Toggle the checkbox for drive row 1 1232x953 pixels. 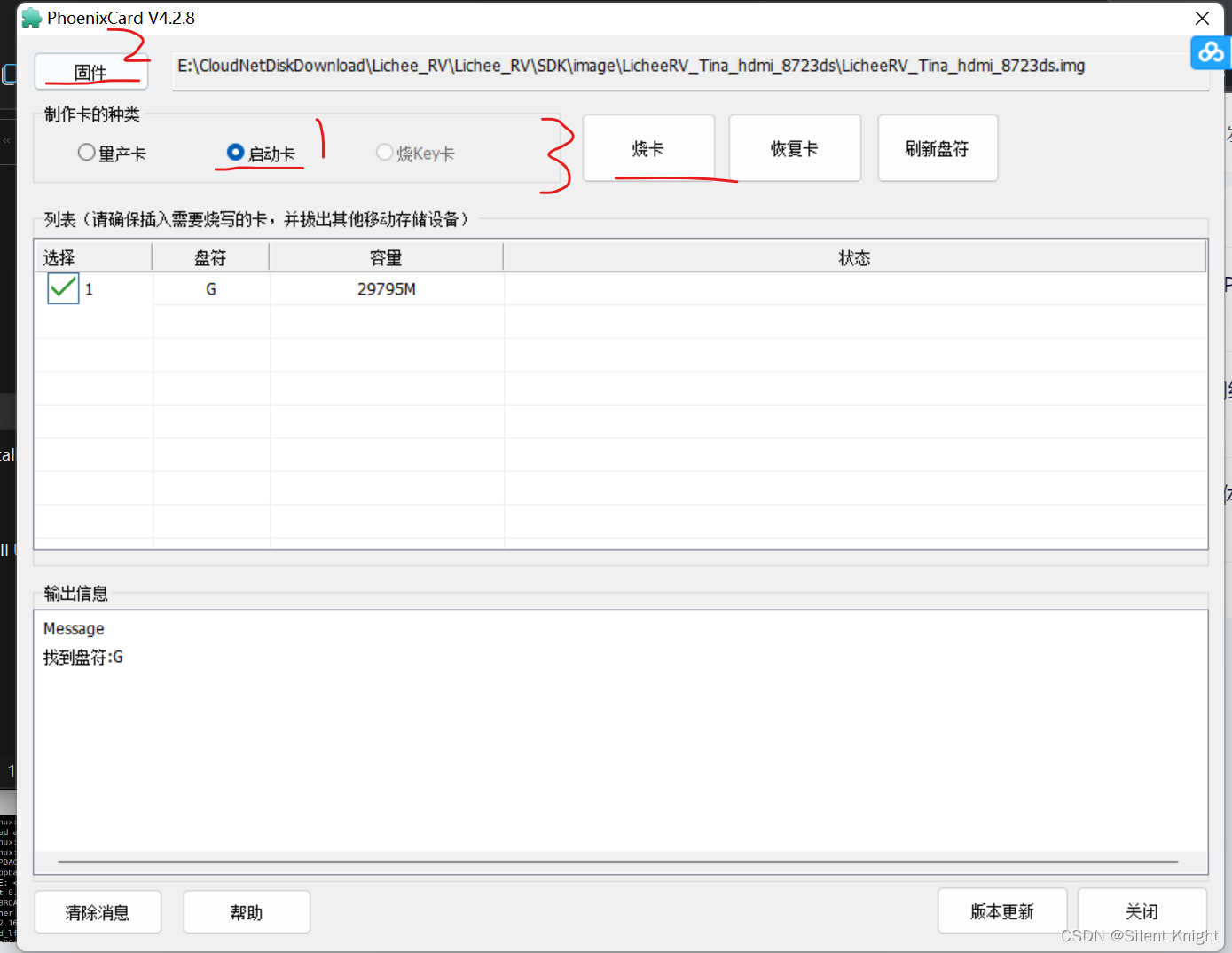63,288
